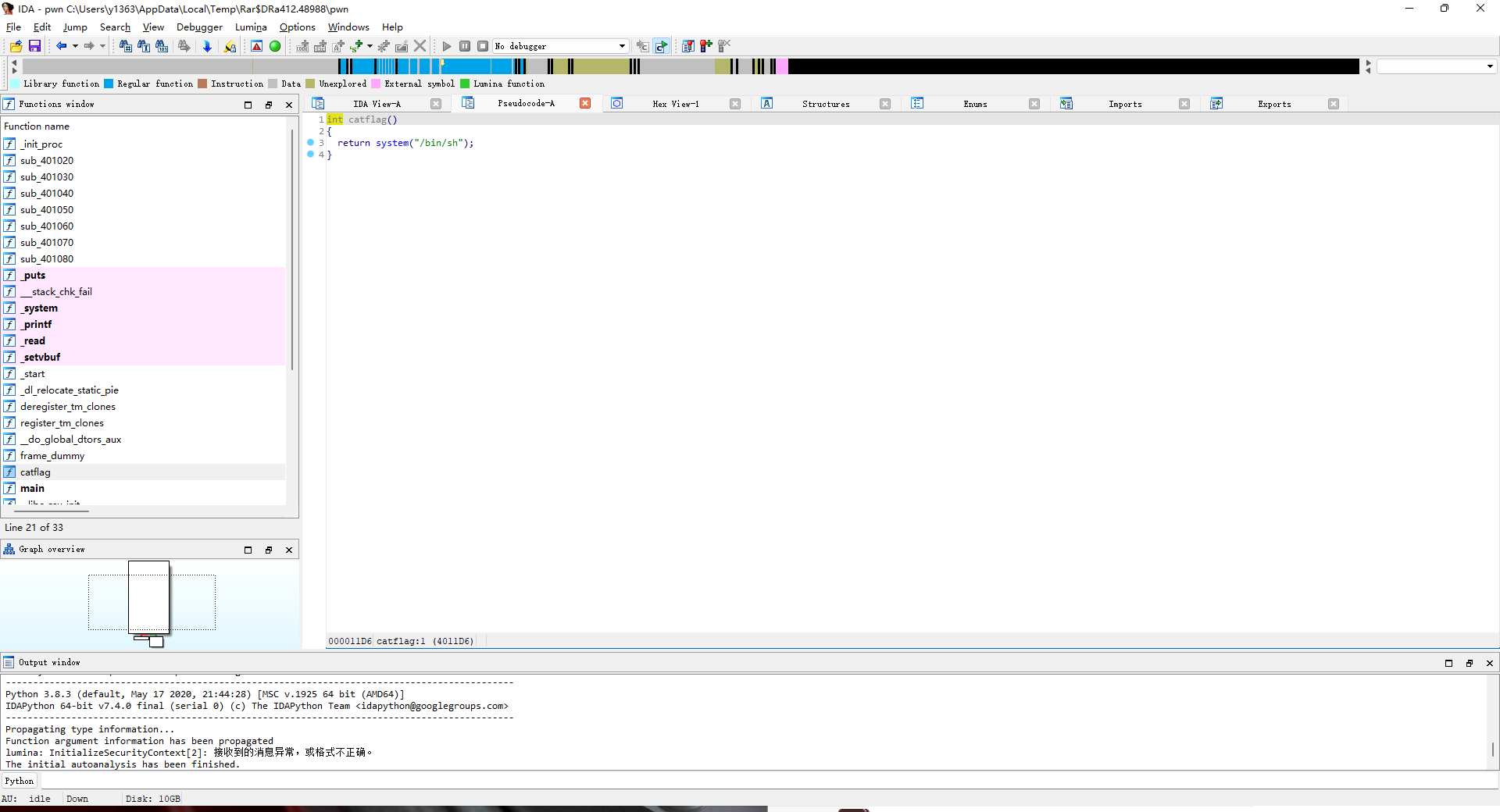Image resolution: width=1500 pixels, height=812 pixels.
Task: Open the File menu
Action: pyautogui.click(x=13, y=27)
